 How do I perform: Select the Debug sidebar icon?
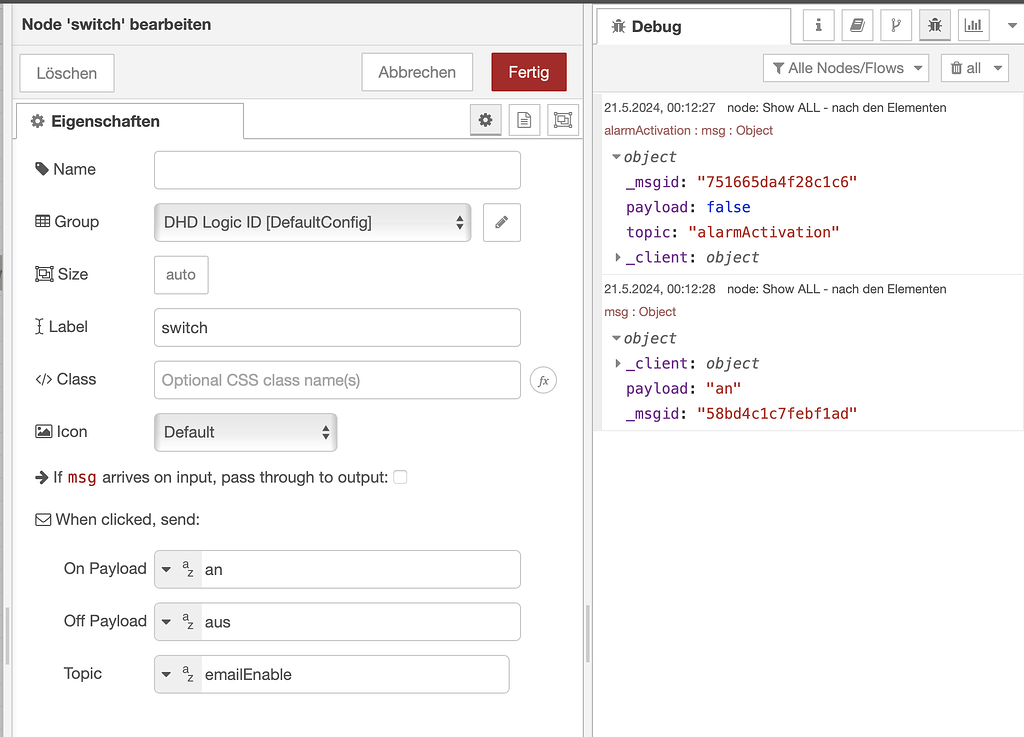click(934, 25)
